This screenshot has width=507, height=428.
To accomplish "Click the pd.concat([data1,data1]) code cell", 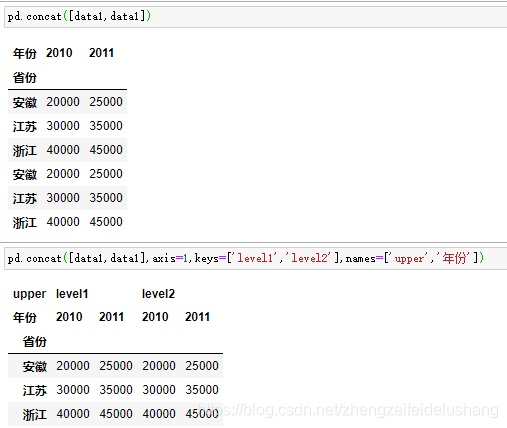I will (x=256, y=16).
